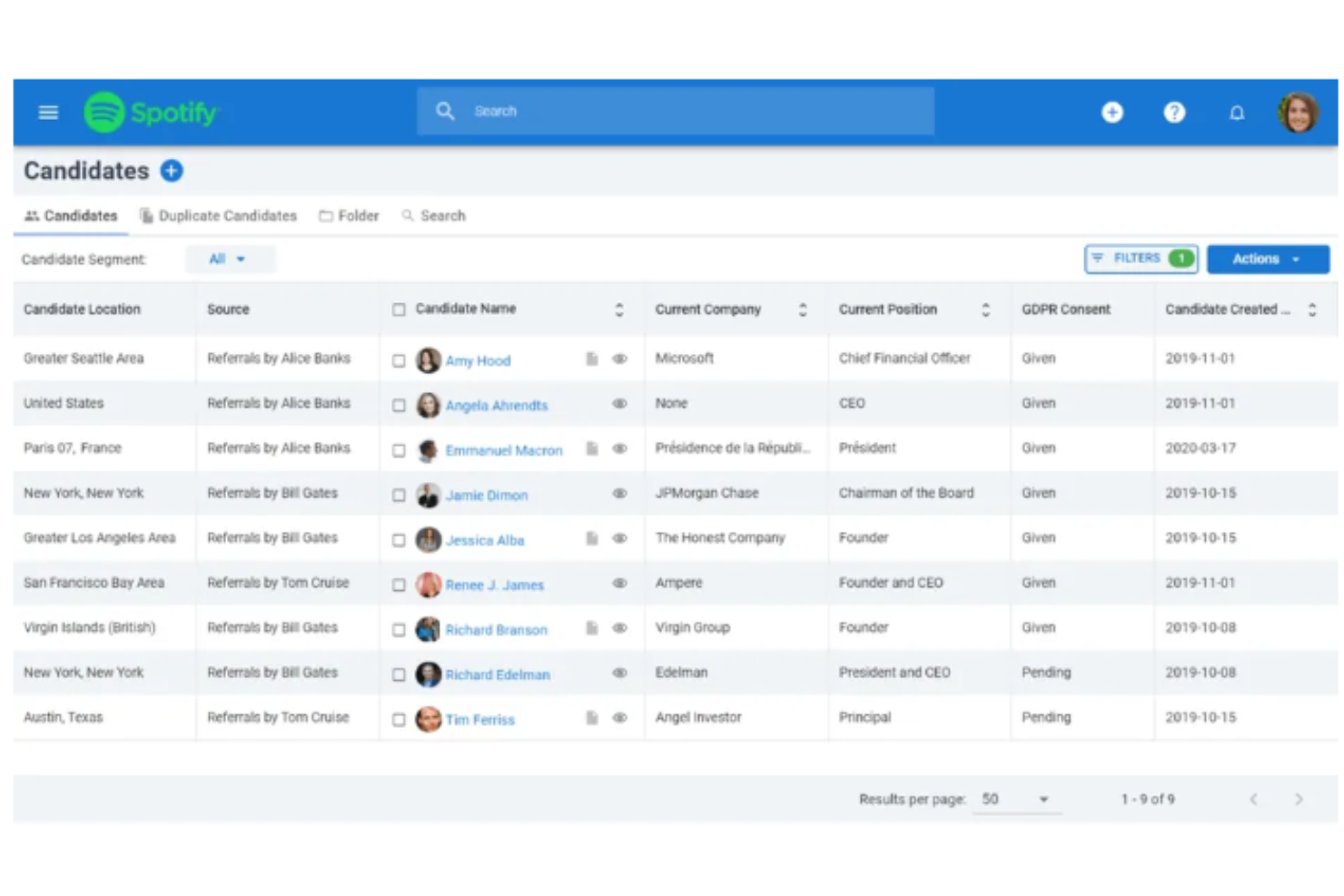Open the user profile avatar
This screenshot has height=896, width=1344.
(1299, 113)
